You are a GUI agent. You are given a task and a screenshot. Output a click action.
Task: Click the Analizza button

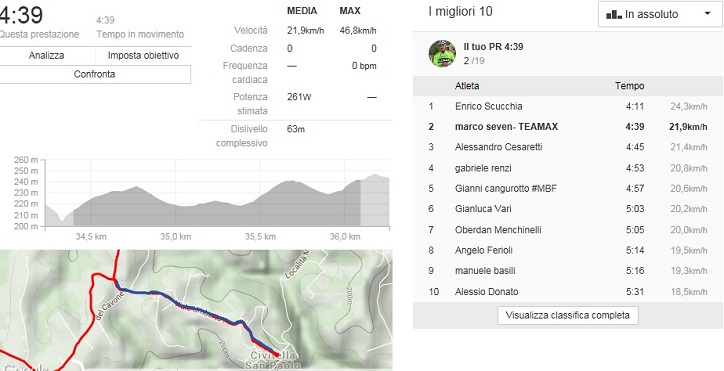pos(47,56)
